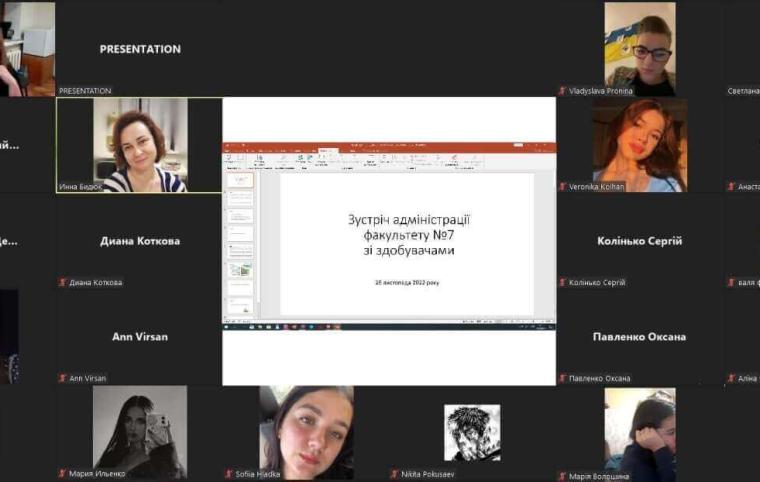Viewport: 760px width, 482px height.
Task: Click muted mic icon beside Veronika Kolhan
Action: [x=562, y=187]
